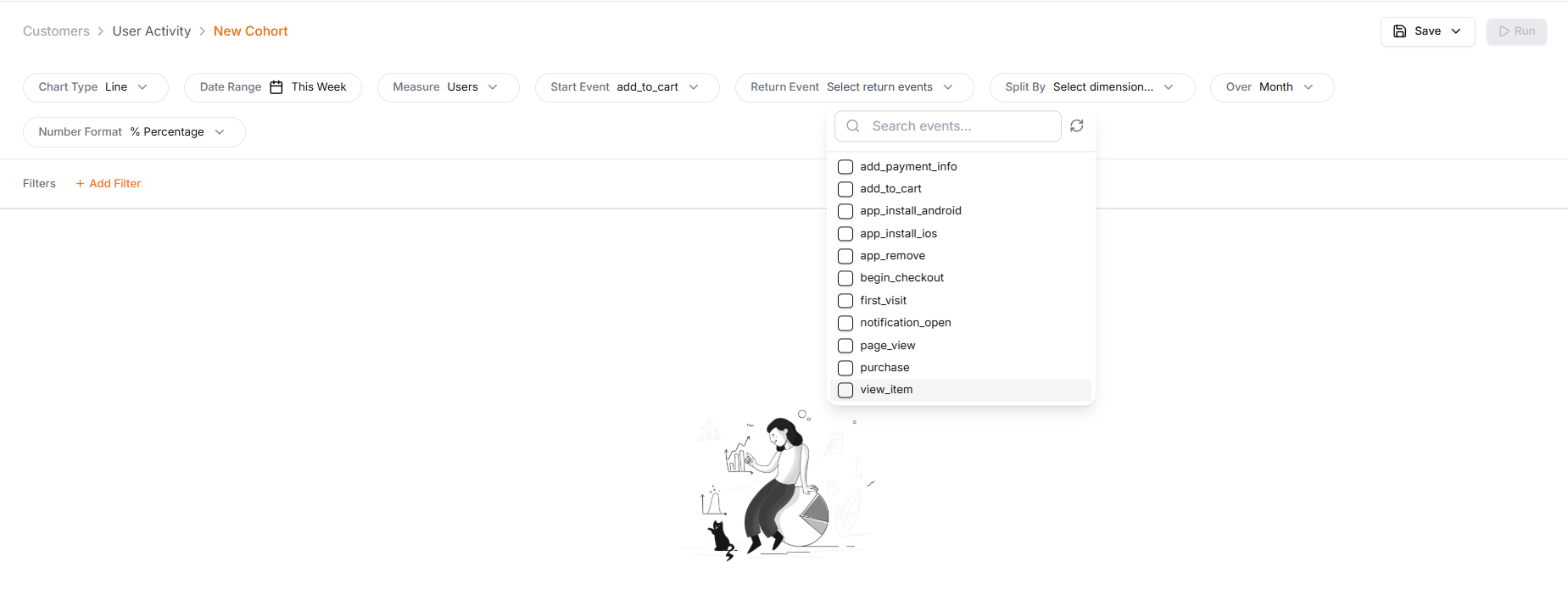This screenshot has width=1568, height=595.
Task: Tick the view_item checkbox
Action: [845, 390]
